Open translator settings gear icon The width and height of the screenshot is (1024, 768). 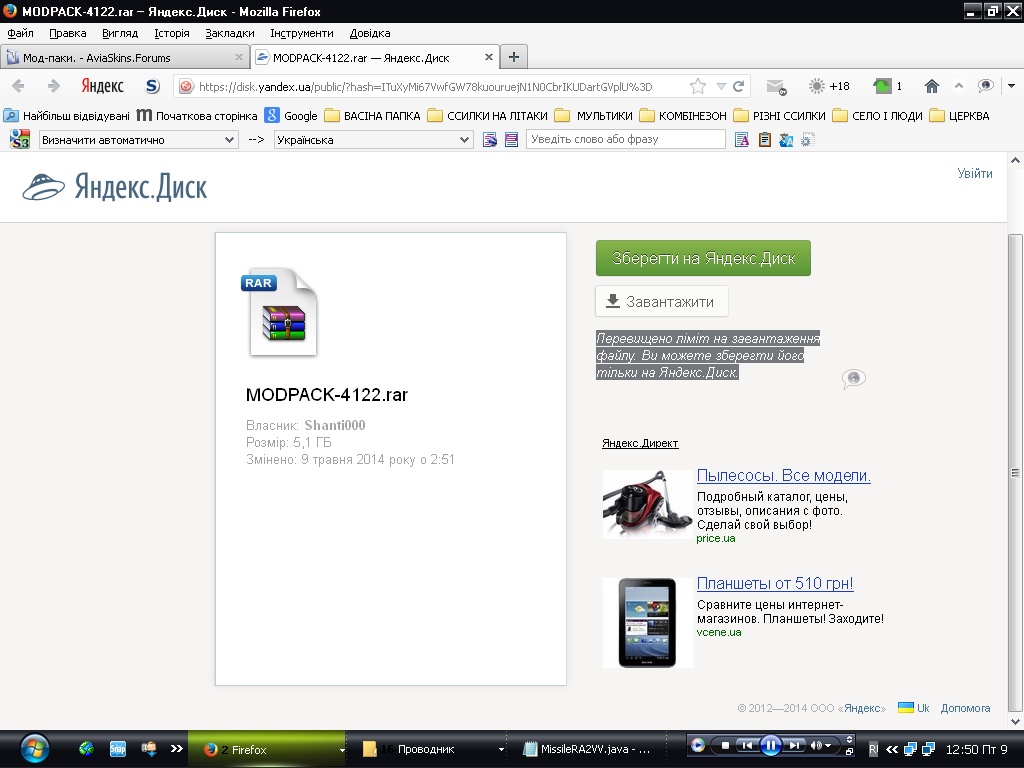pos(807,139)
